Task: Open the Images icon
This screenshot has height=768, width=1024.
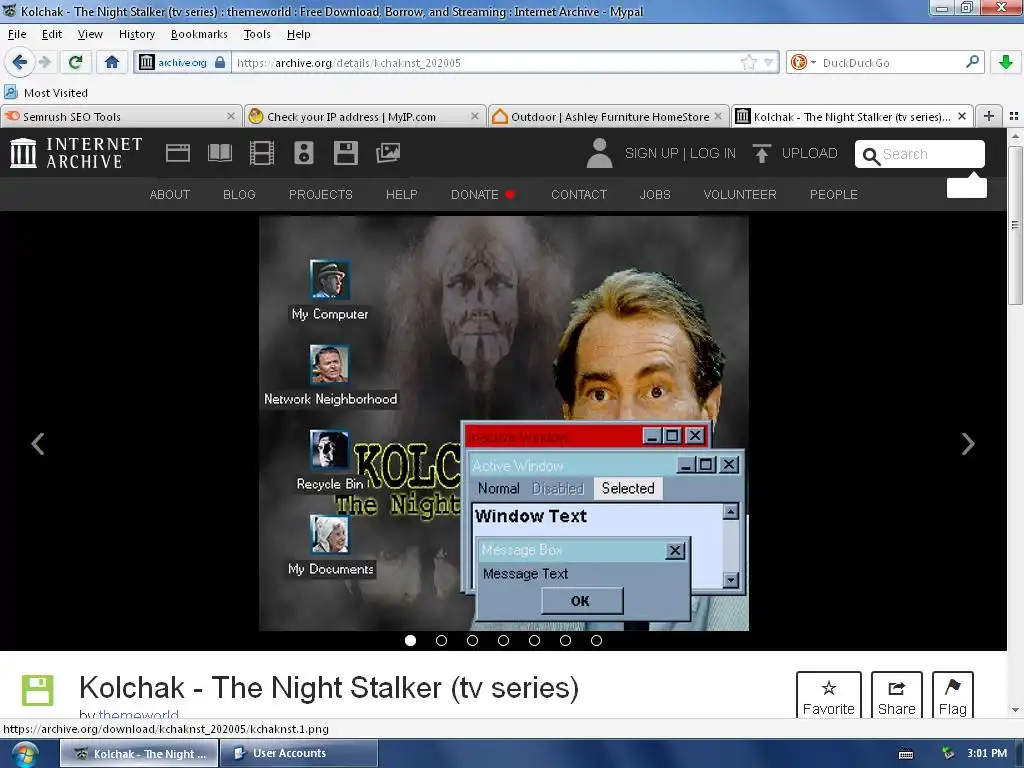Action: (388, 153)
